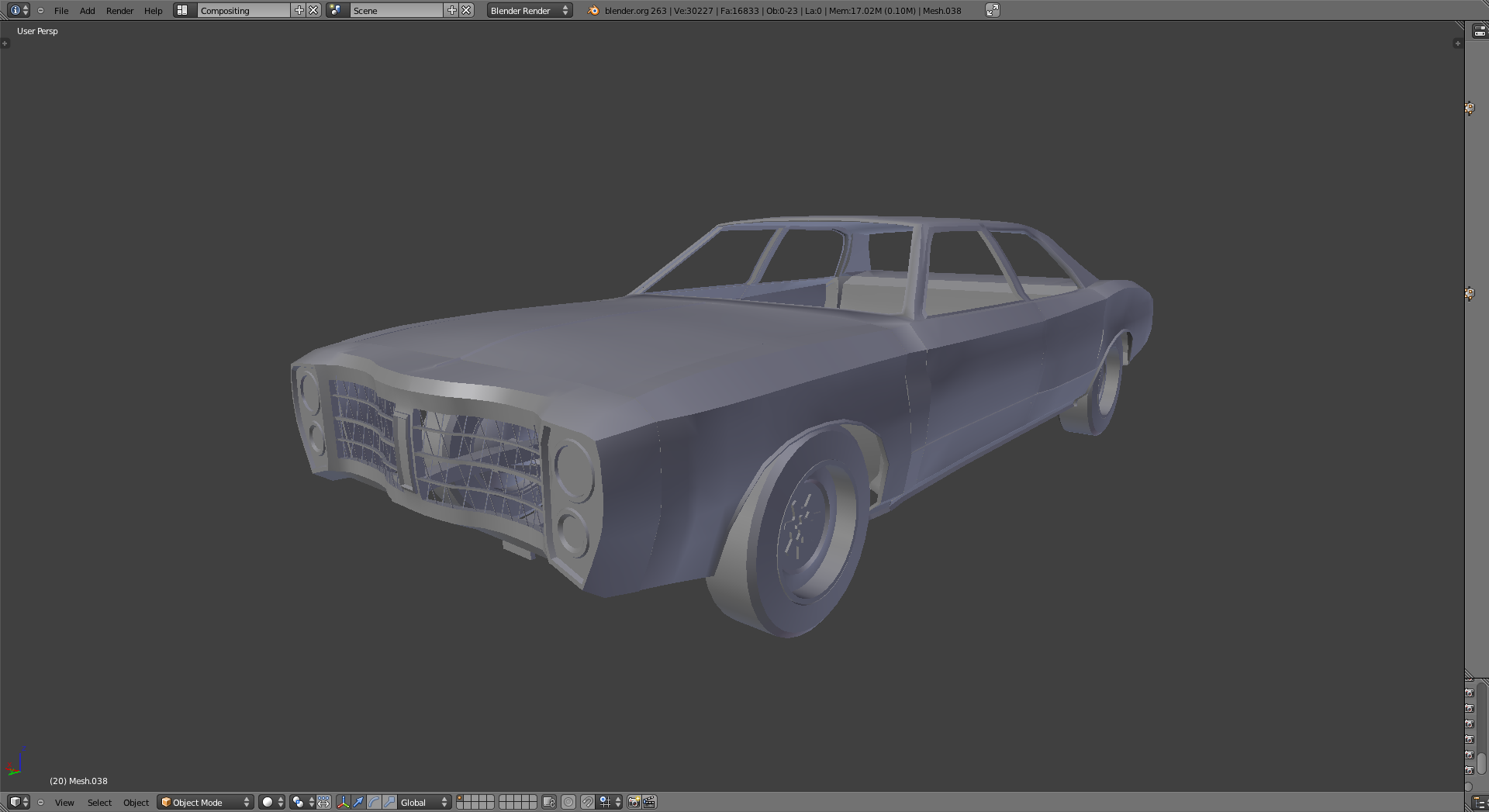Select the car's front wheel
Image resolution: width=1489 pixels, height=812 pixels.
787,531
